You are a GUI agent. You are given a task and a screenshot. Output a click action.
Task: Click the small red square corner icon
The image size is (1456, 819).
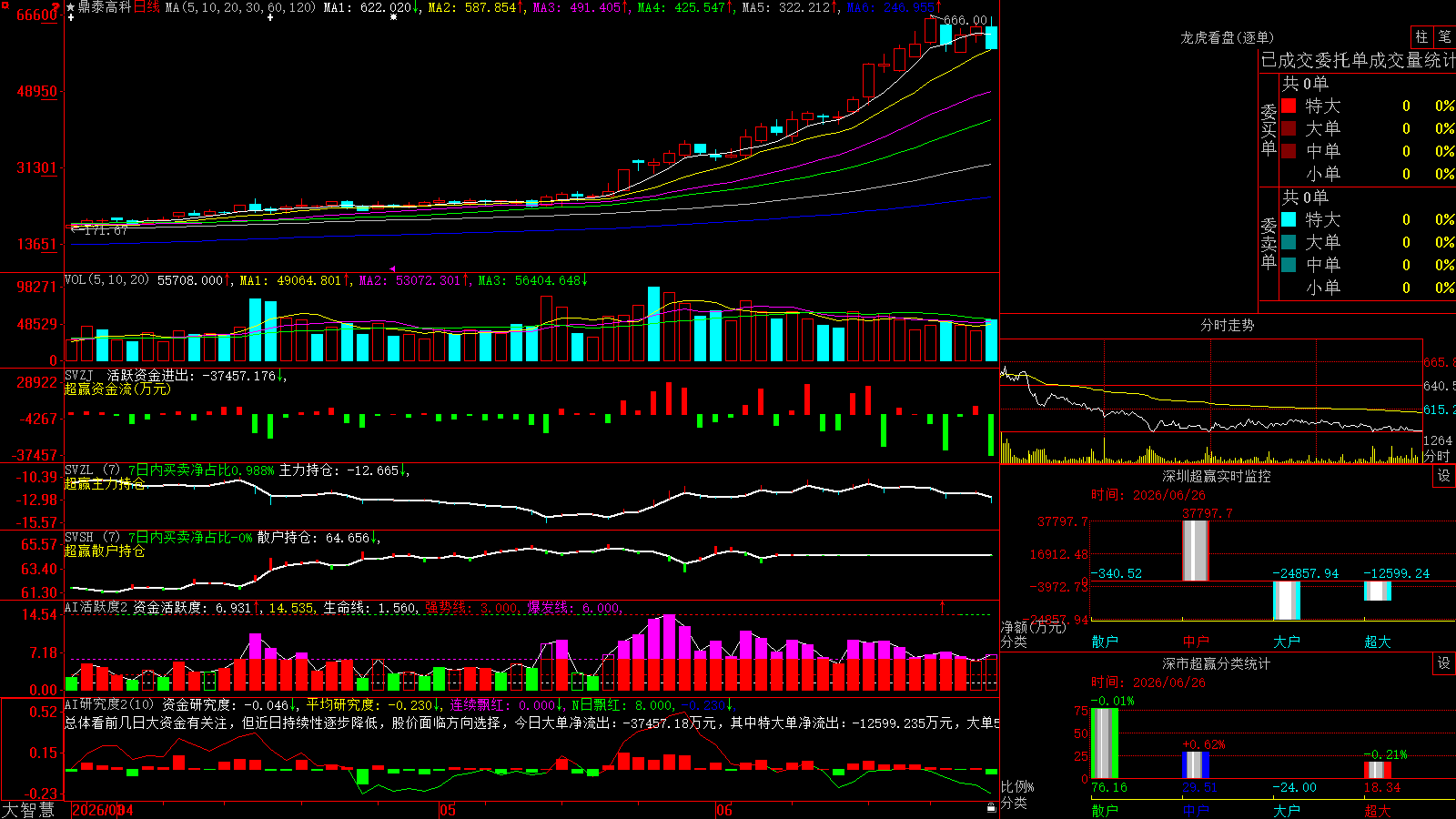4,4
